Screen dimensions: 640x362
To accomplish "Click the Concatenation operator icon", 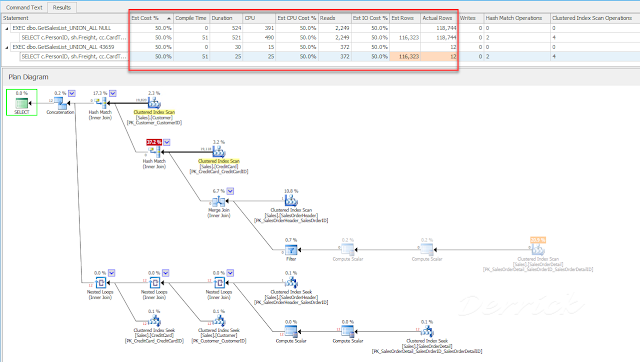I will [60, 103].
